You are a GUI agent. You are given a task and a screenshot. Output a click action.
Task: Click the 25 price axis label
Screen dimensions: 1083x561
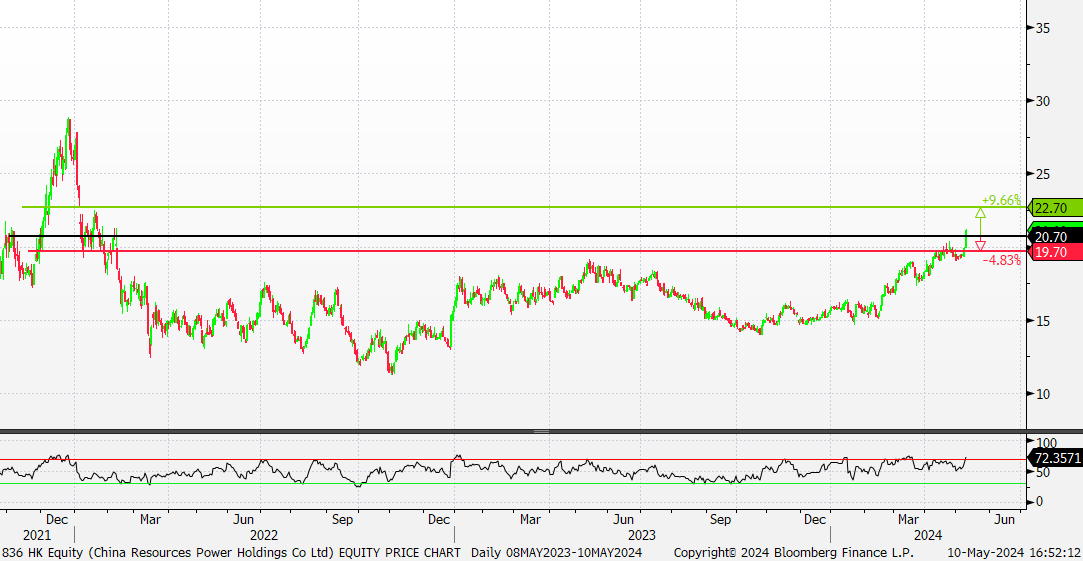click(x=1043, y=174)
